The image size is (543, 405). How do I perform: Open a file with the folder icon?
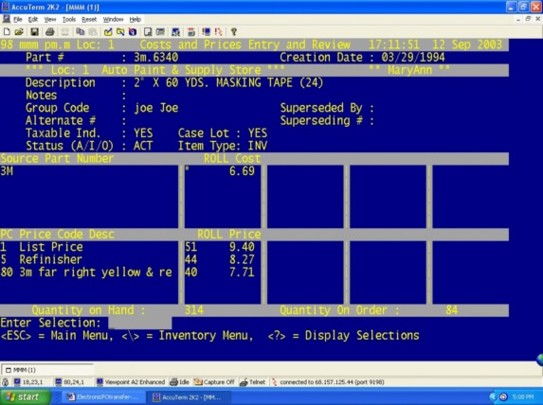pyautogui.click(x=19, y=32)
